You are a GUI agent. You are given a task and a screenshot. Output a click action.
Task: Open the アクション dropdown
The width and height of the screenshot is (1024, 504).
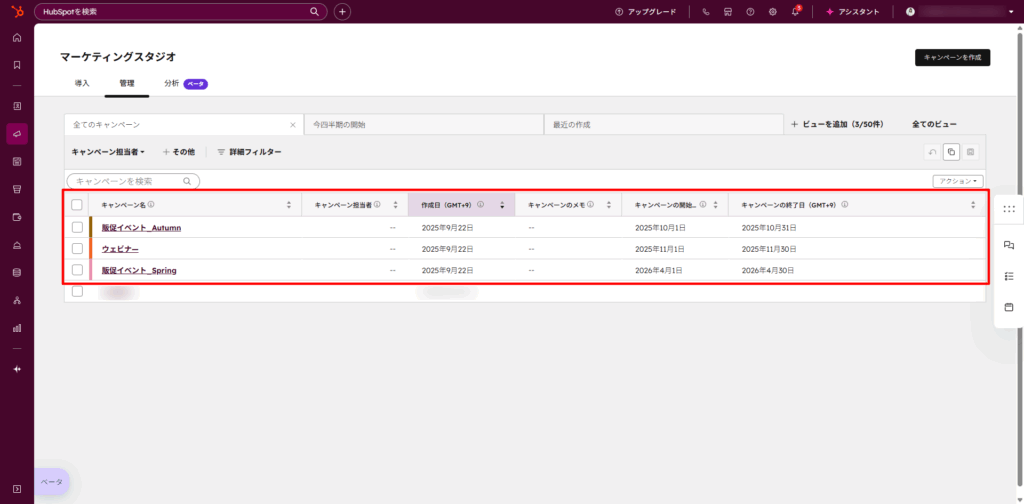pyautogui.click(x=957, y=181)
